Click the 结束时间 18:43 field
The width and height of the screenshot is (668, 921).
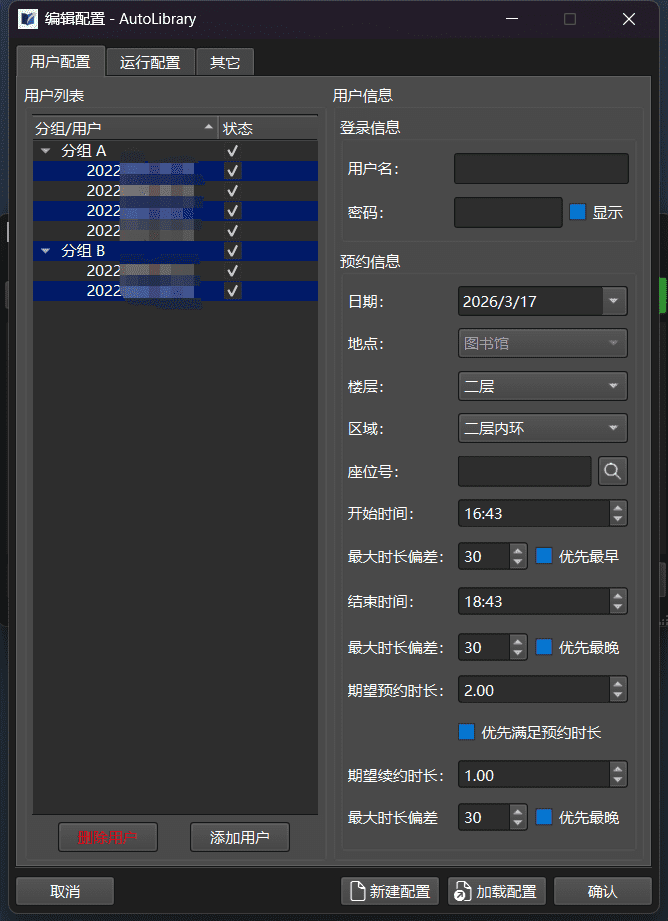point(533,601)
